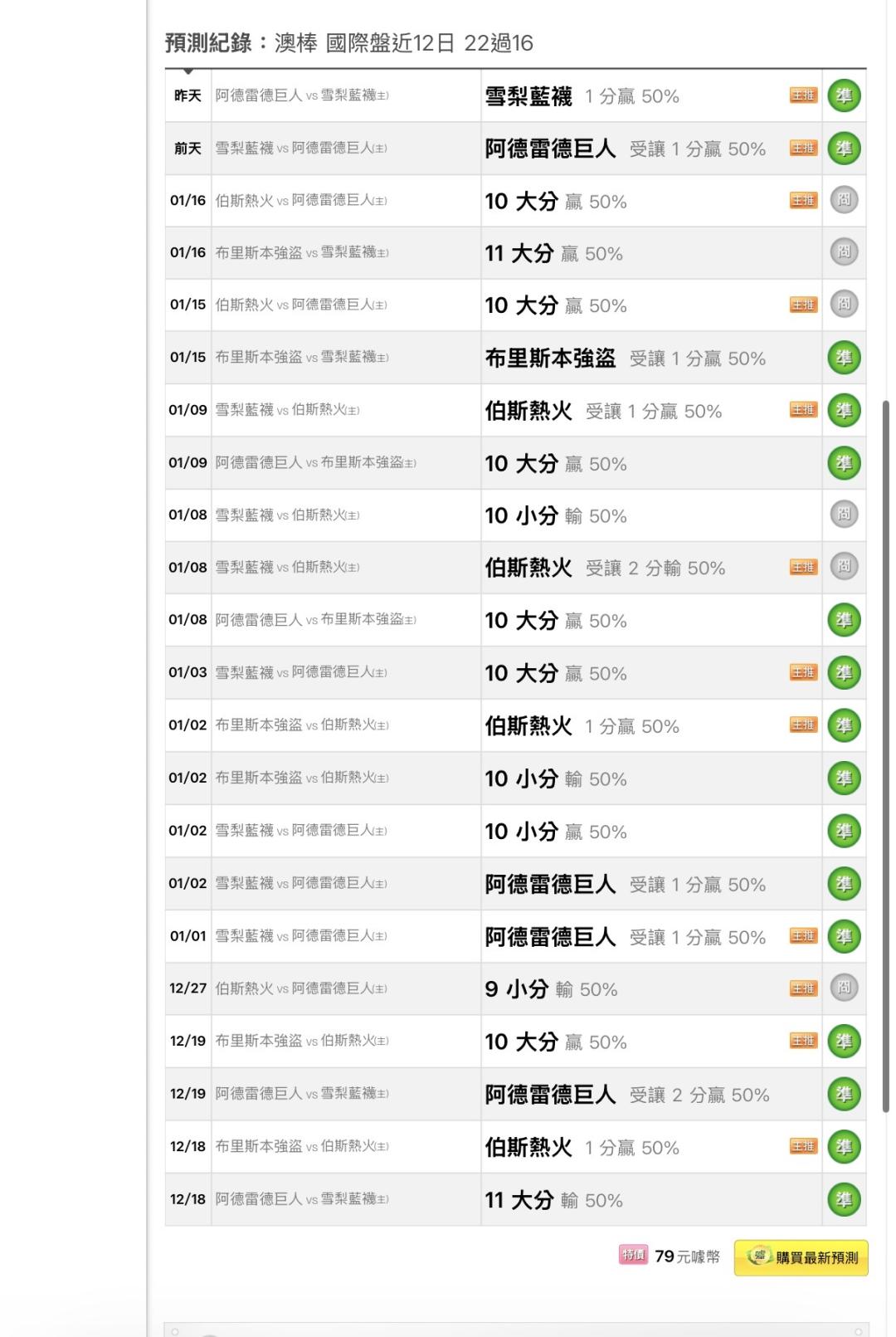896x1337 pixels.
Task: Click the orange 主推 badge in the 01/03 row
Action: tap(803, 673)
